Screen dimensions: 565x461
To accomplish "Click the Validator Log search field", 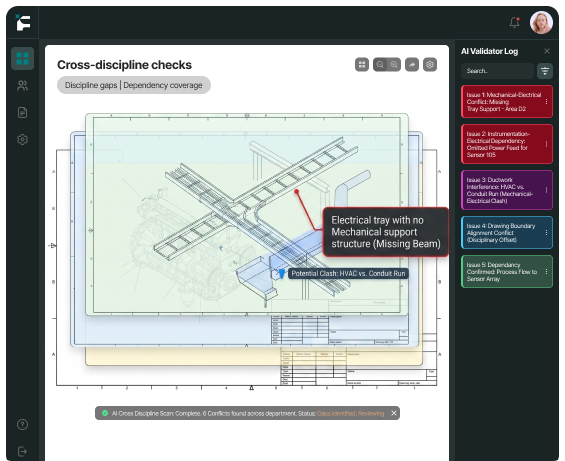I will tap(497, 71).
